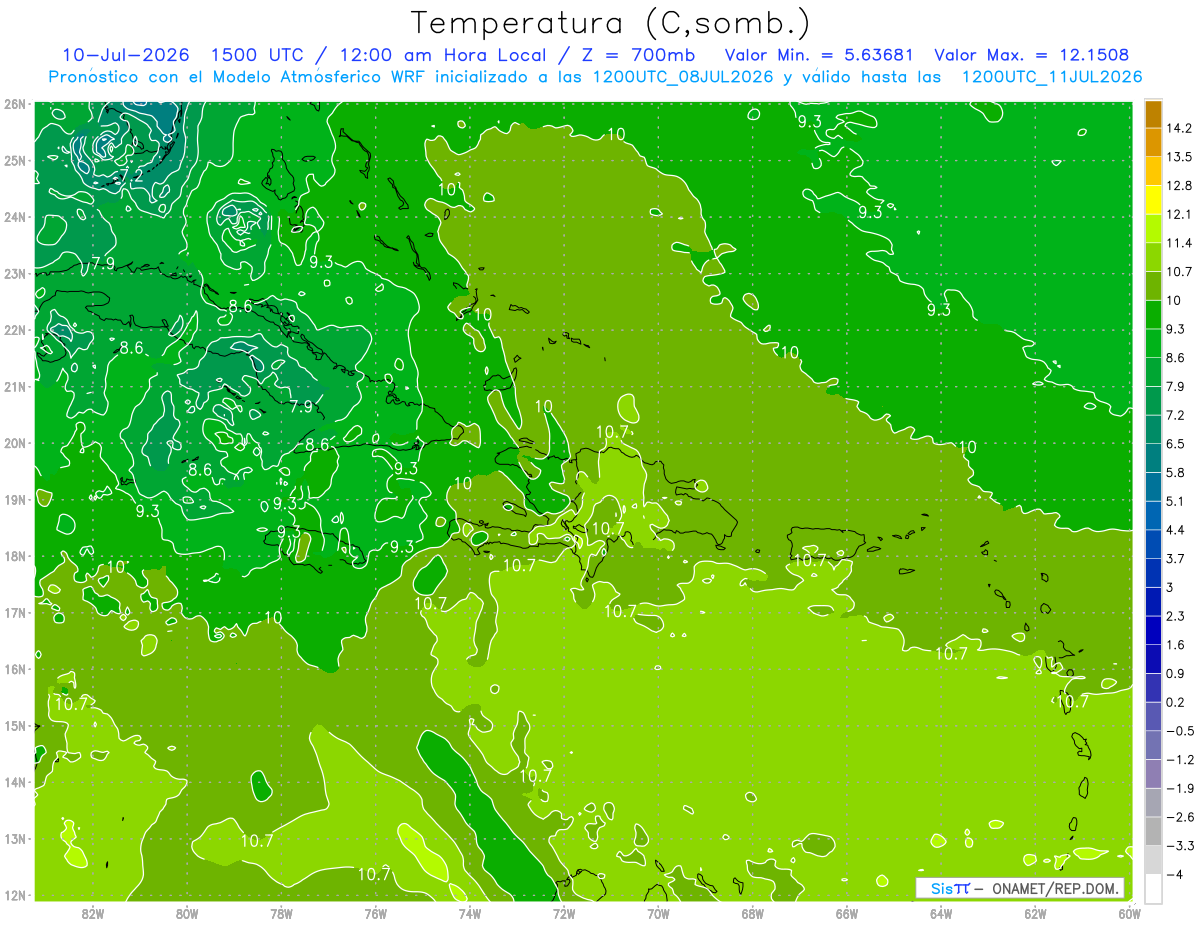1200x927 pixels.
Task: Click the "80W" longitude axis label
Action: click(187, 913)
